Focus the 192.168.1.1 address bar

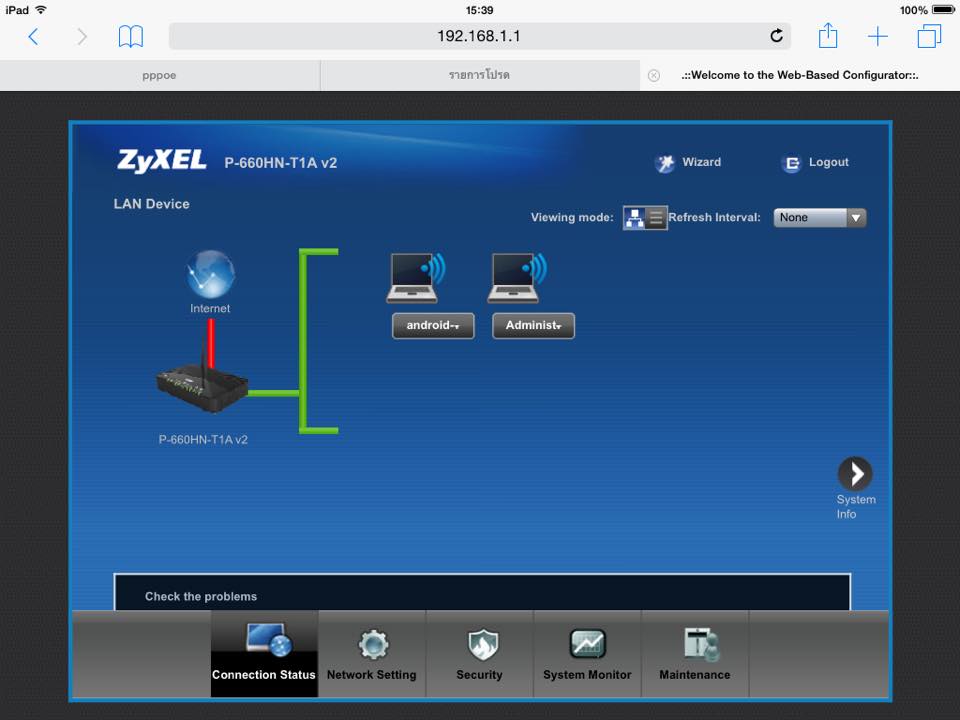coord(479,36)
